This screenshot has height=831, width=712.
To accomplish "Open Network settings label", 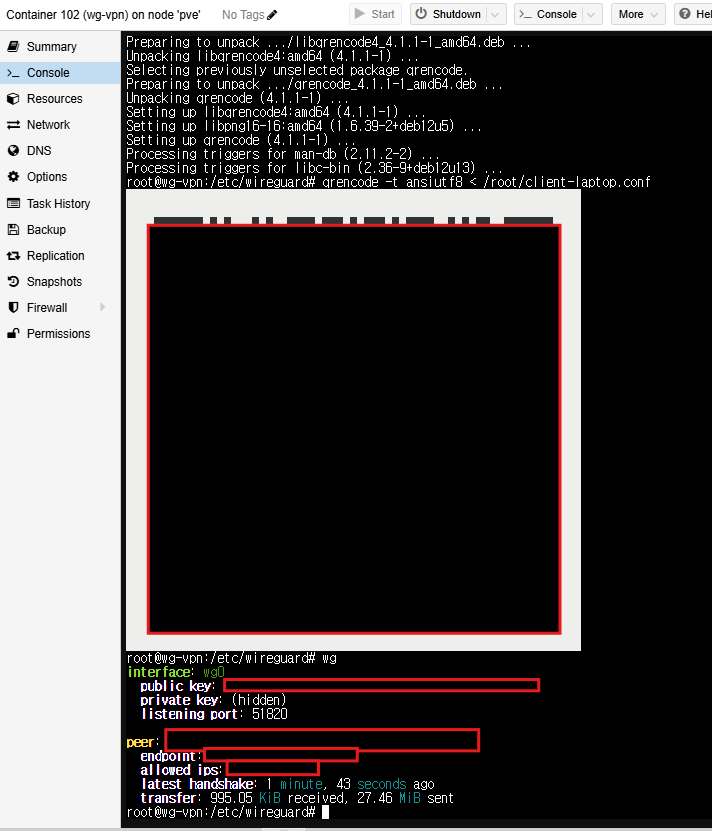I will click(x=48, y=125).
